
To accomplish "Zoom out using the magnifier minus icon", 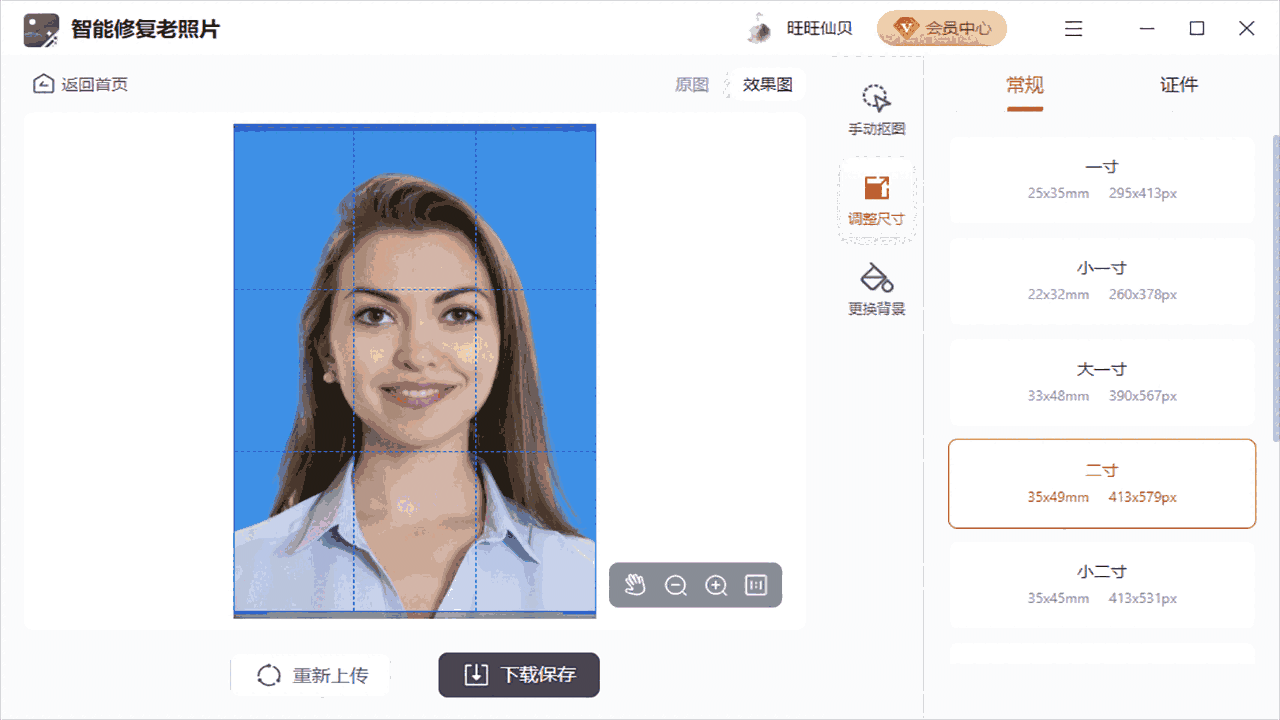I will (675, 585).
